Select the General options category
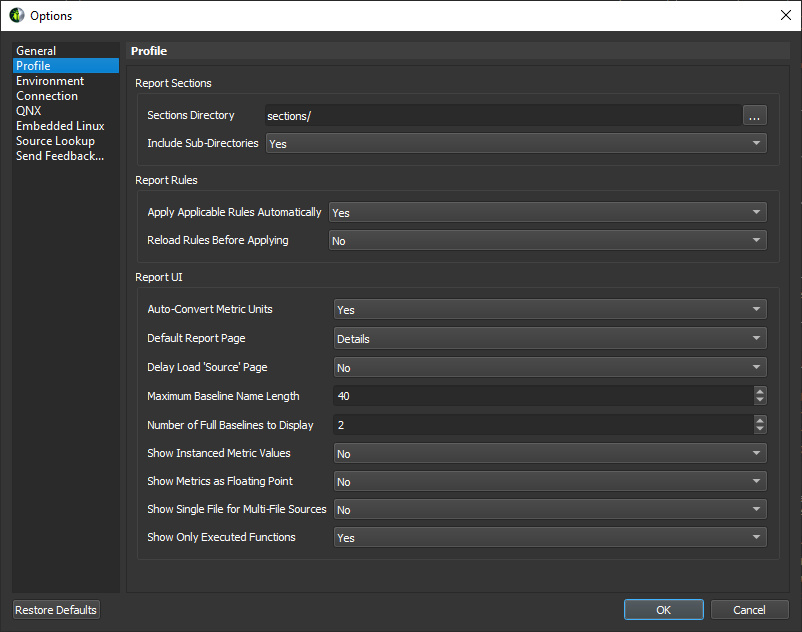Viewport: 802px width, 632px height. pos(36,51)
